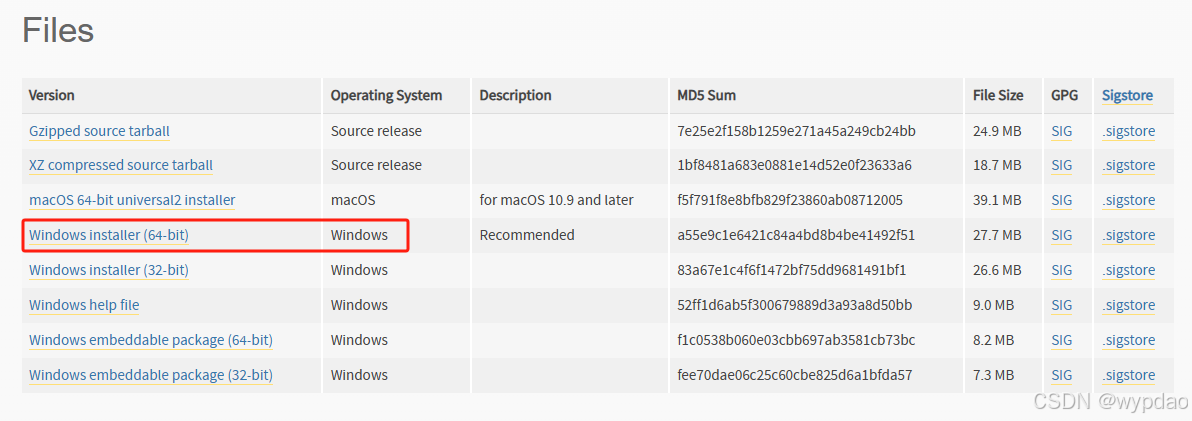Select MD5 sum of Windows installer (64-bit)

coord(796,235)
